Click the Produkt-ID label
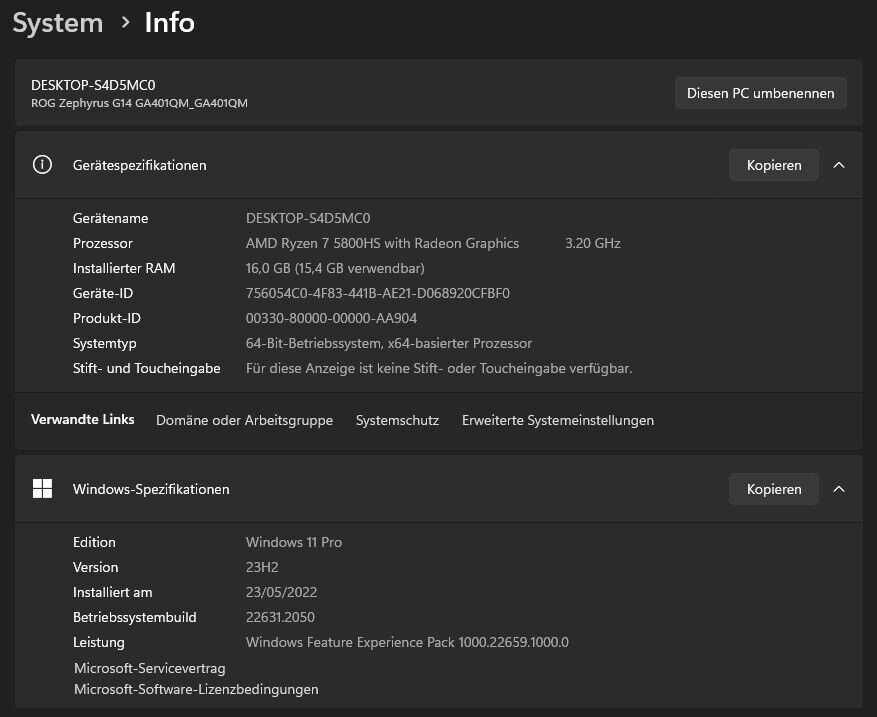 point(107,318)
